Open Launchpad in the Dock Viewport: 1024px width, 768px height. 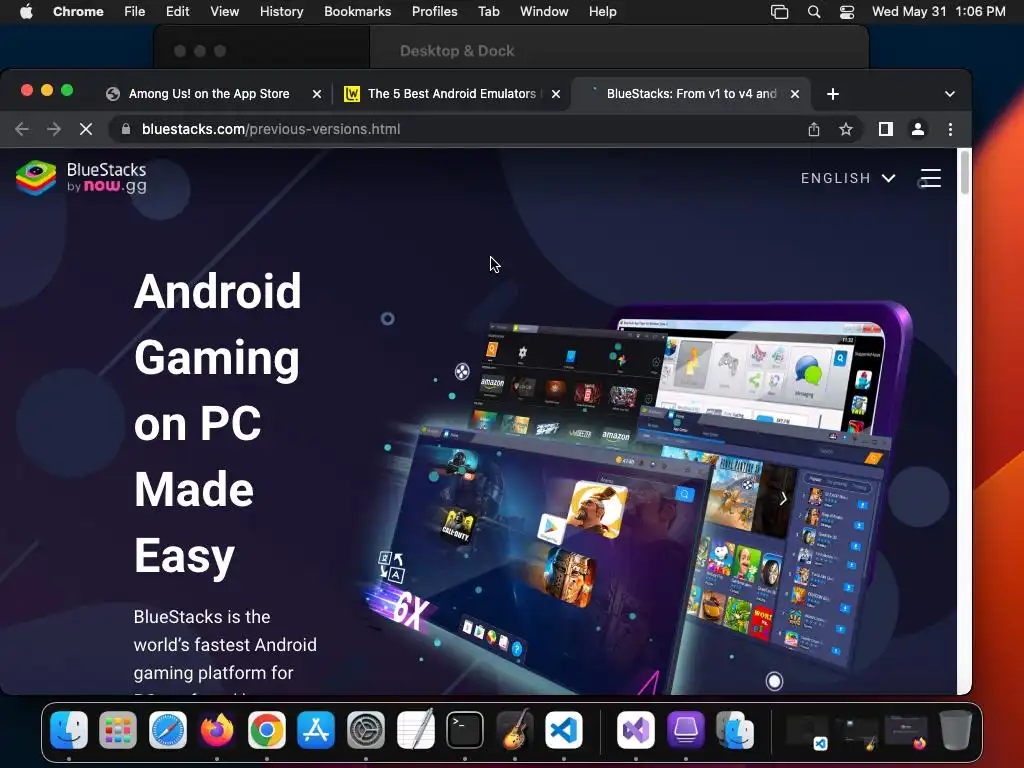click(x=118, y=730)
